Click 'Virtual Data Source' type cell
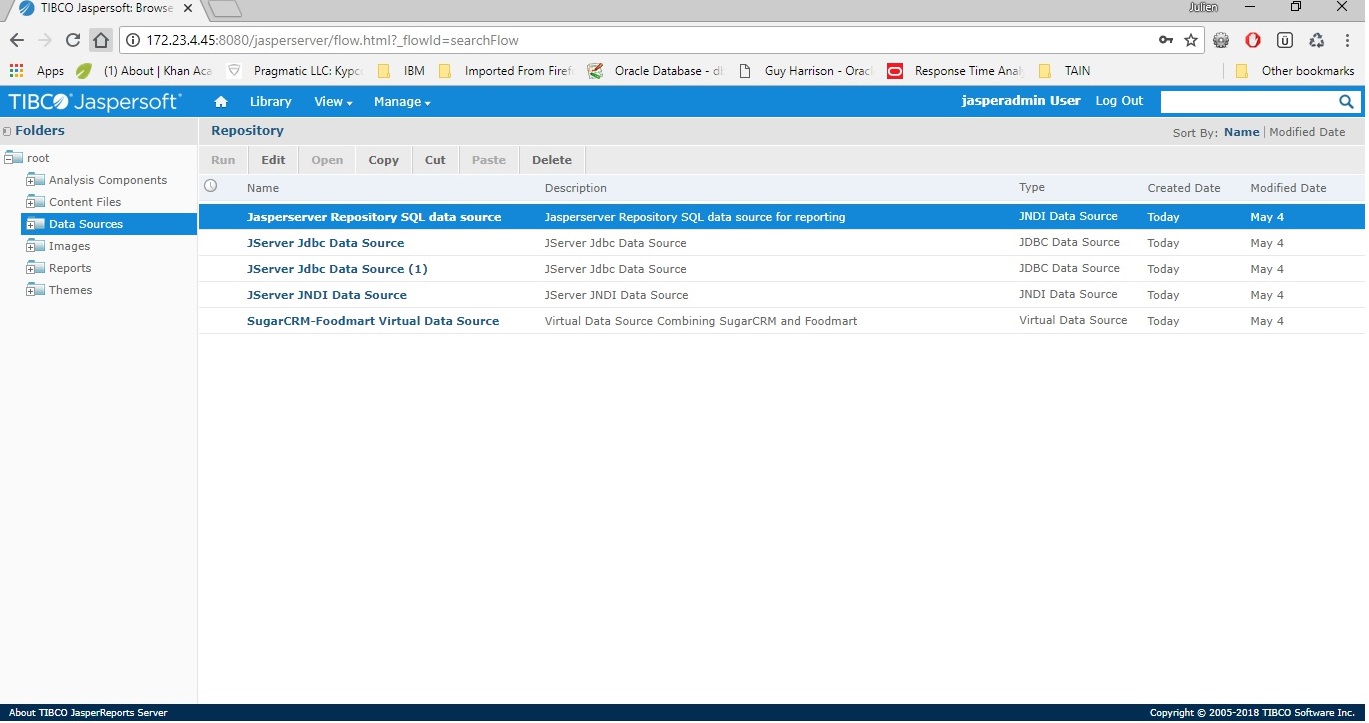Image resolution: width=1369 pixels, height=723 pixels. point(1073,320)
